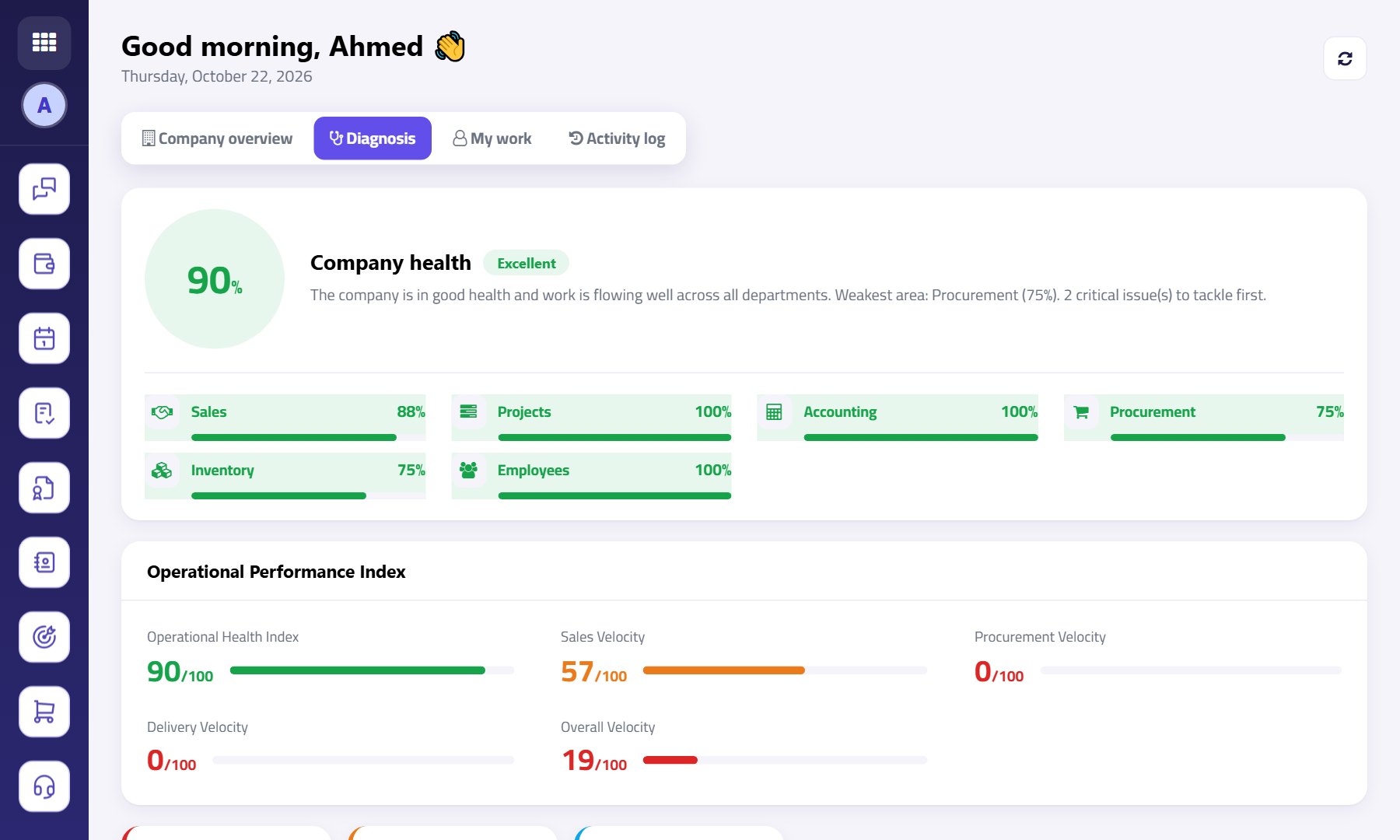1400x840 pixels.
Task: Open the apps grid menu icon
Action: 44,42
